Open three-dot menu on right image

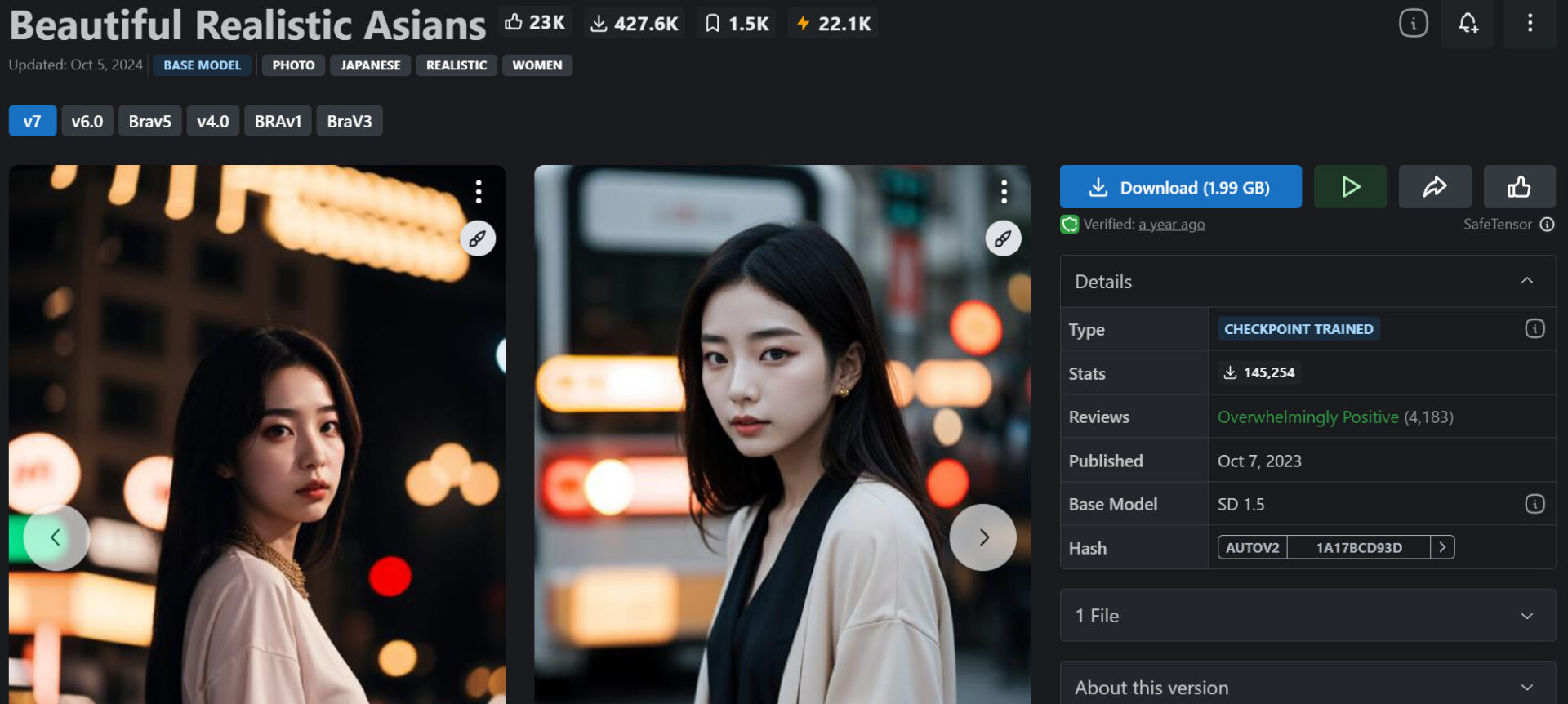pos(1004,192)
